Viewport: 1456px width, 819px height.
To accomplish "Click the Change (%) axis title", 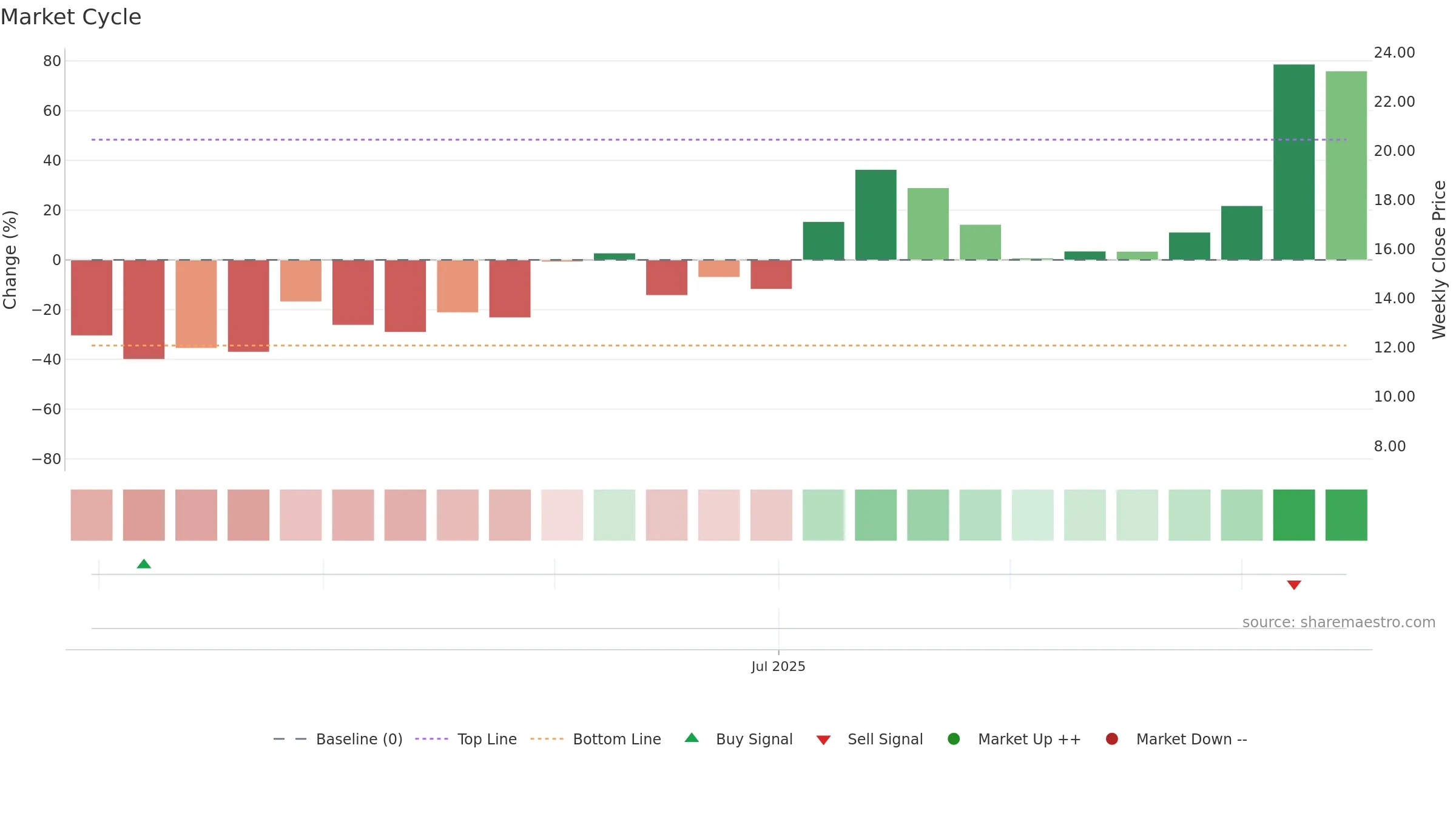I will click(x=10, y=260).
